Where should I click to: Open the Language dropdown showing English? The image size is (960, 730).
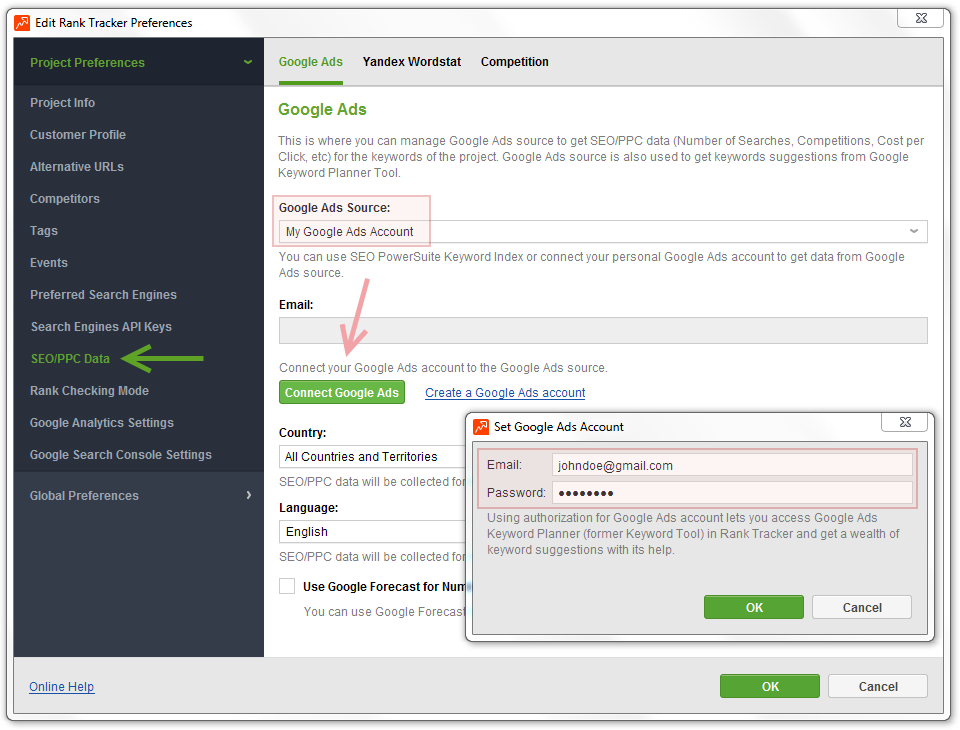[x=372, y=532]
